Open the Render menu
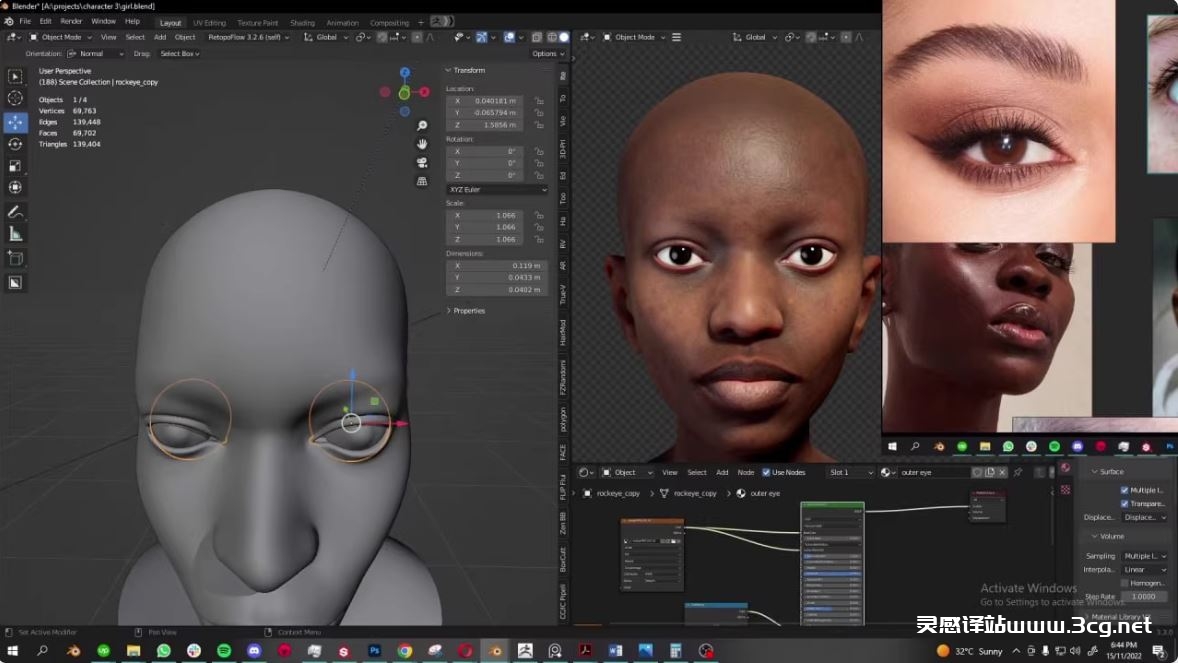The height and width of the screenshot is (663, 1178). 72,21
